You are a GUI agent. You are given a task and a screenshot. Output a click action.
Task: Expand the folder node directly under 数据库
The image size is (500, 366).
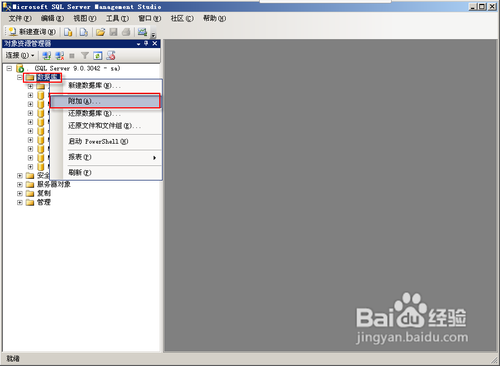[30, 86]
